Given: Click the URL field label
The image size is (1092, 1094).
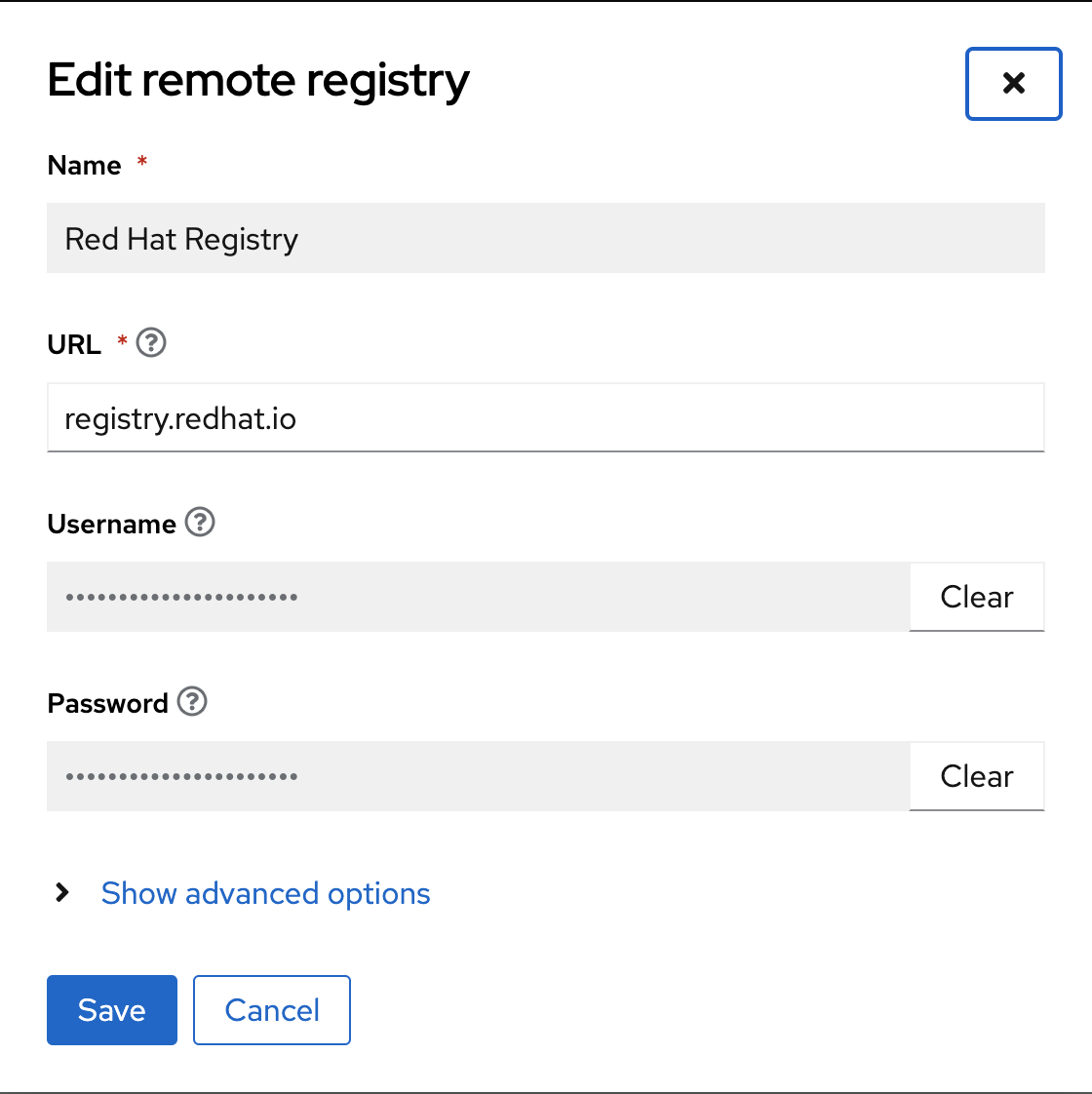Looking at the screenshot, I should click(x=74, y=345).
